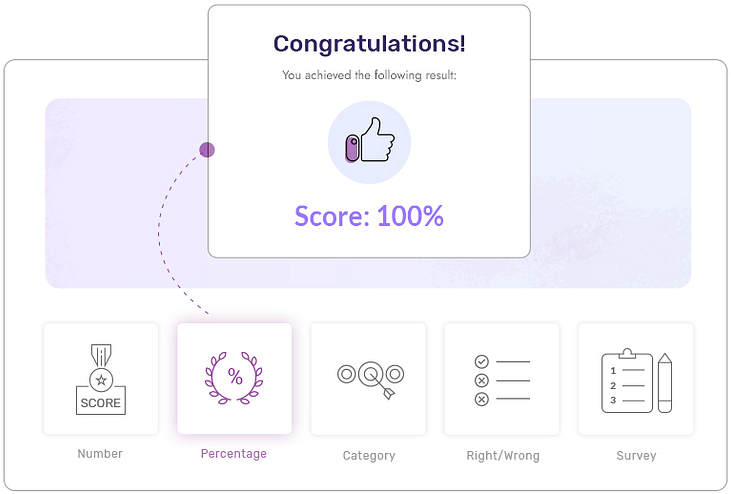
Task: Click the star circle on the SCORE medal
Action: tap(101, 380)
